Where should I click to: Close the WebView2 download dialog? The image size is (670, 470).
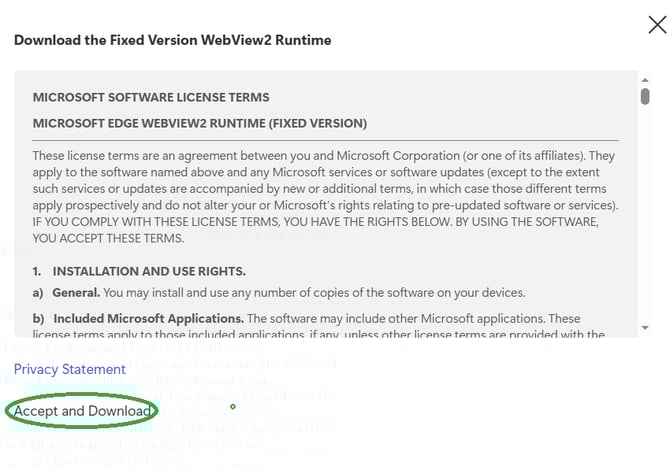(x=657, y=25)
